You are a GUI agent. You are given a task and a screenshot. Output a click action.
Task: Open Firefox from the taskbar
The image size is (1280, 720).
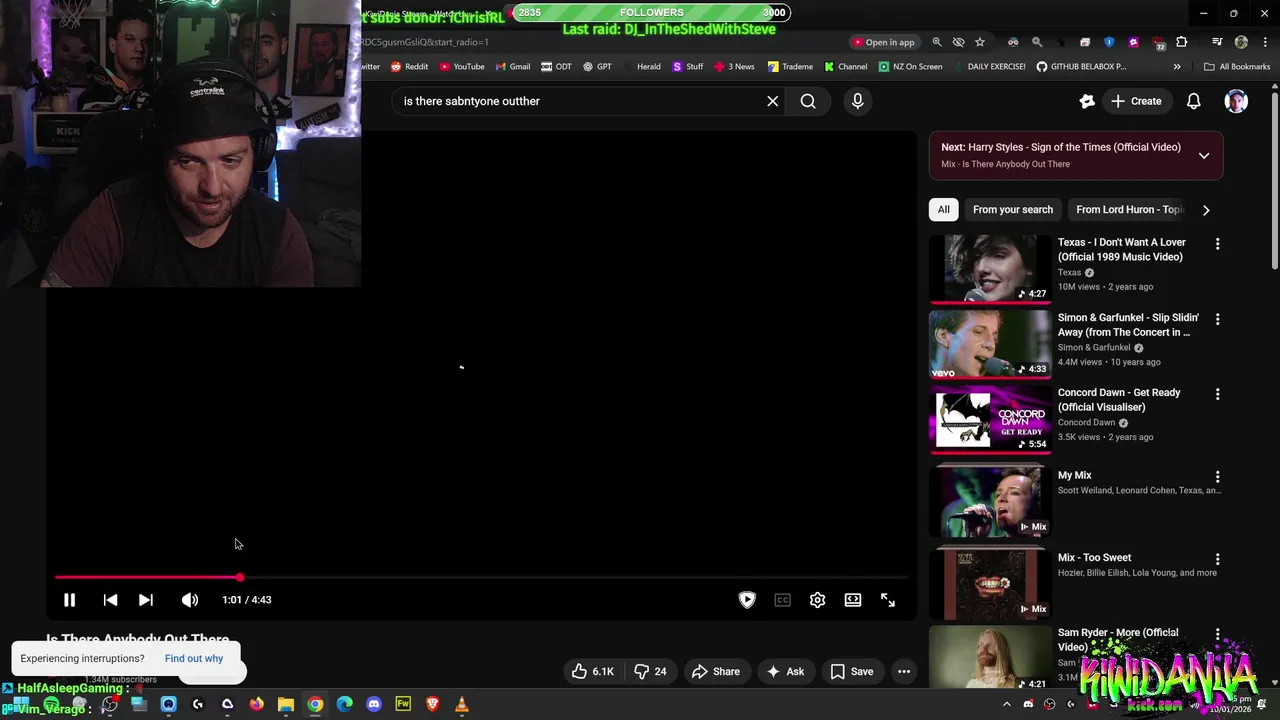click(x=257, y=704)
